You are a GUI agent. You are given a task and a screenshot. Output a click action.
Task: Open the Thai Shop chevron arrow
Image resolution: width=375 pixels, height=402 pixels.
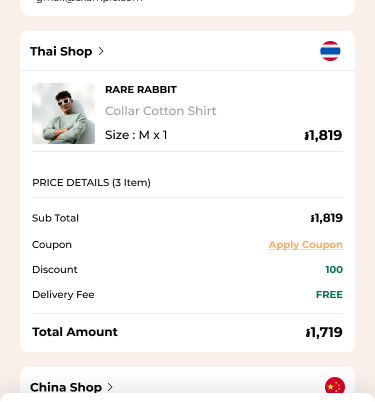(x=101, y=51)
